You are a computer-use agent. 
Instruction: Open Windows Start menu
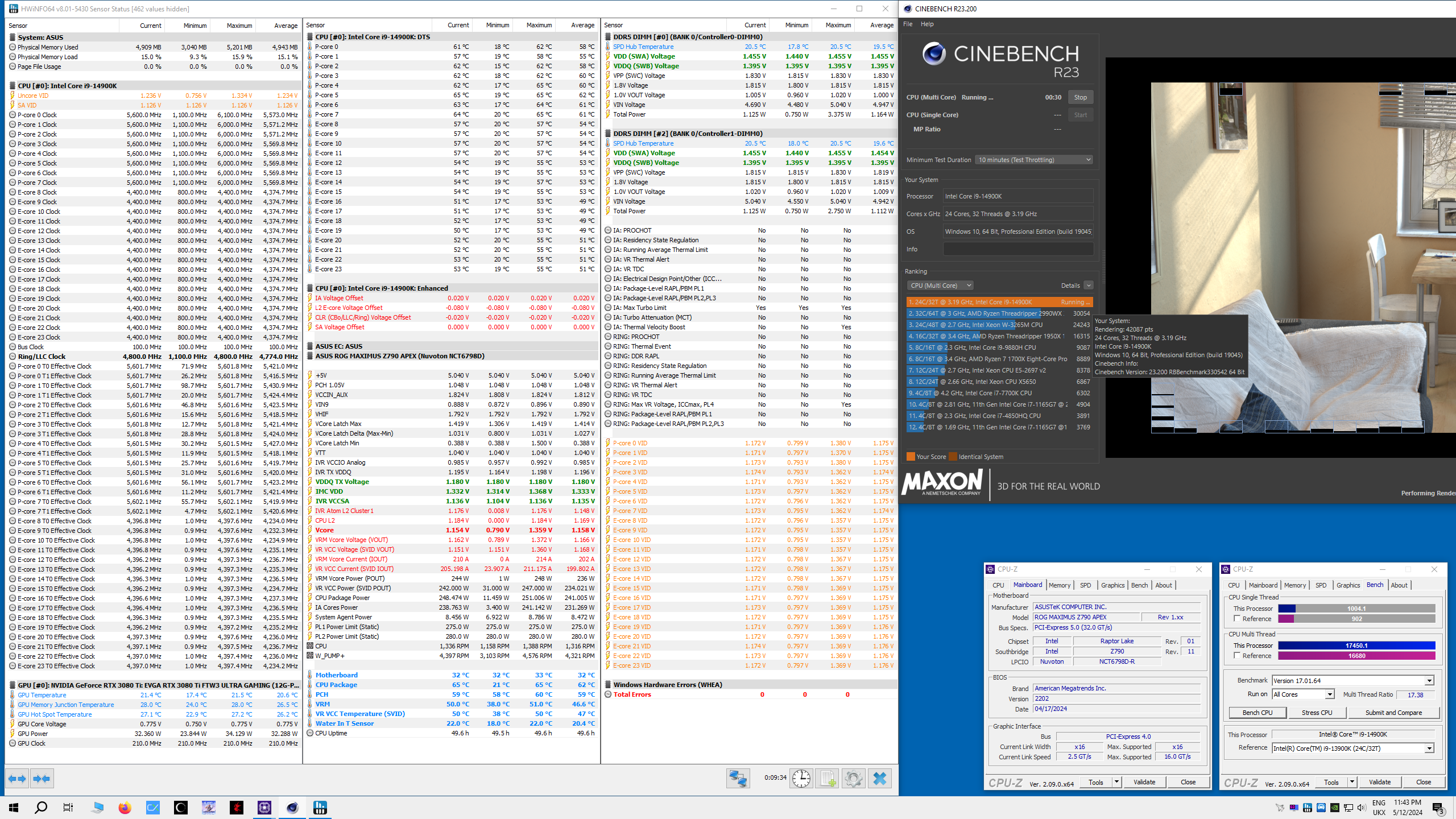tap(14, 808)
